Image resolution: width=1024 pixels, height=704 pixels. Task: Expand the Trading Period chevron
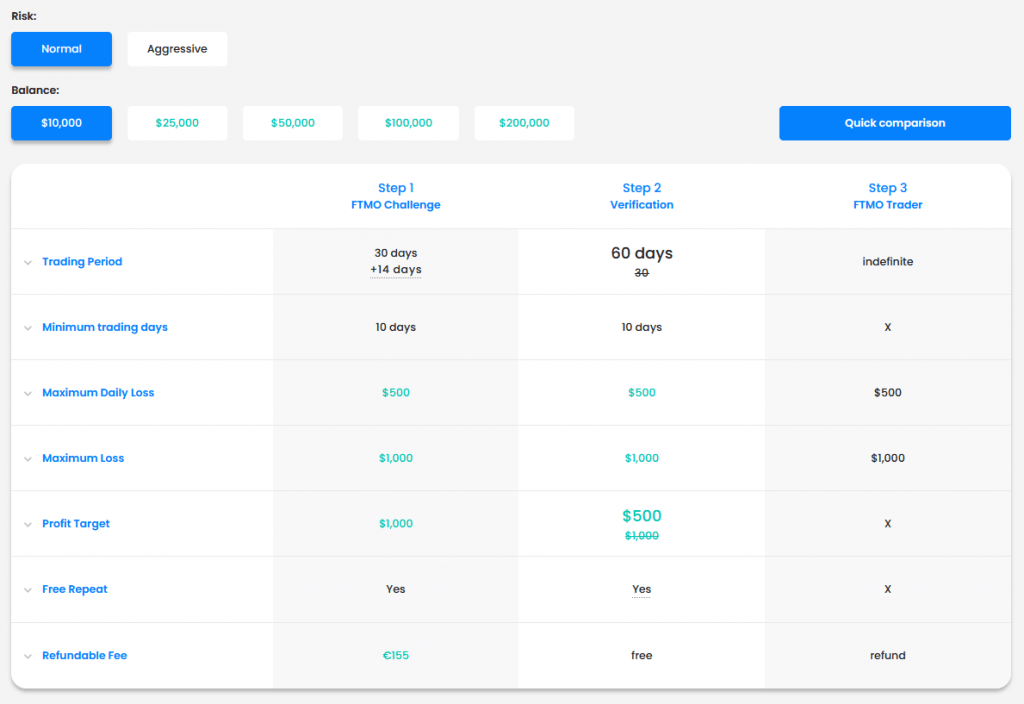(27, 262)
